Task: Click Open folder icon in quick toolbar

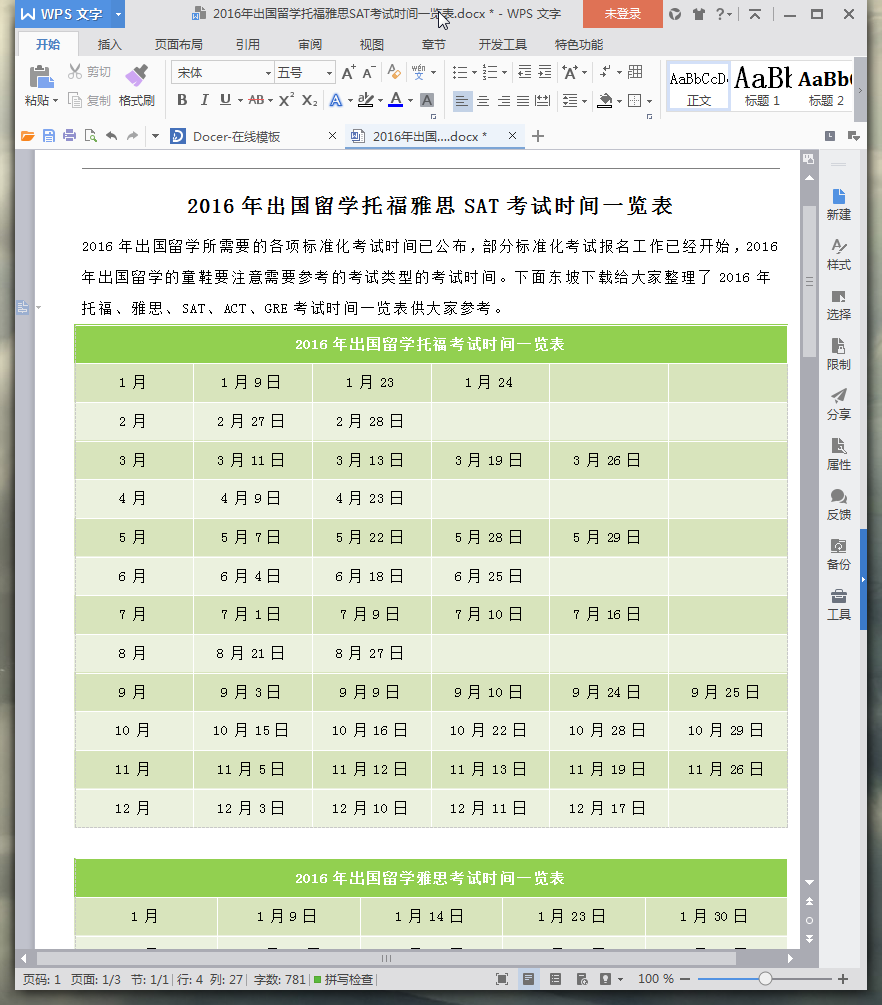Action: pyautogui.click(x=28, y=136)
